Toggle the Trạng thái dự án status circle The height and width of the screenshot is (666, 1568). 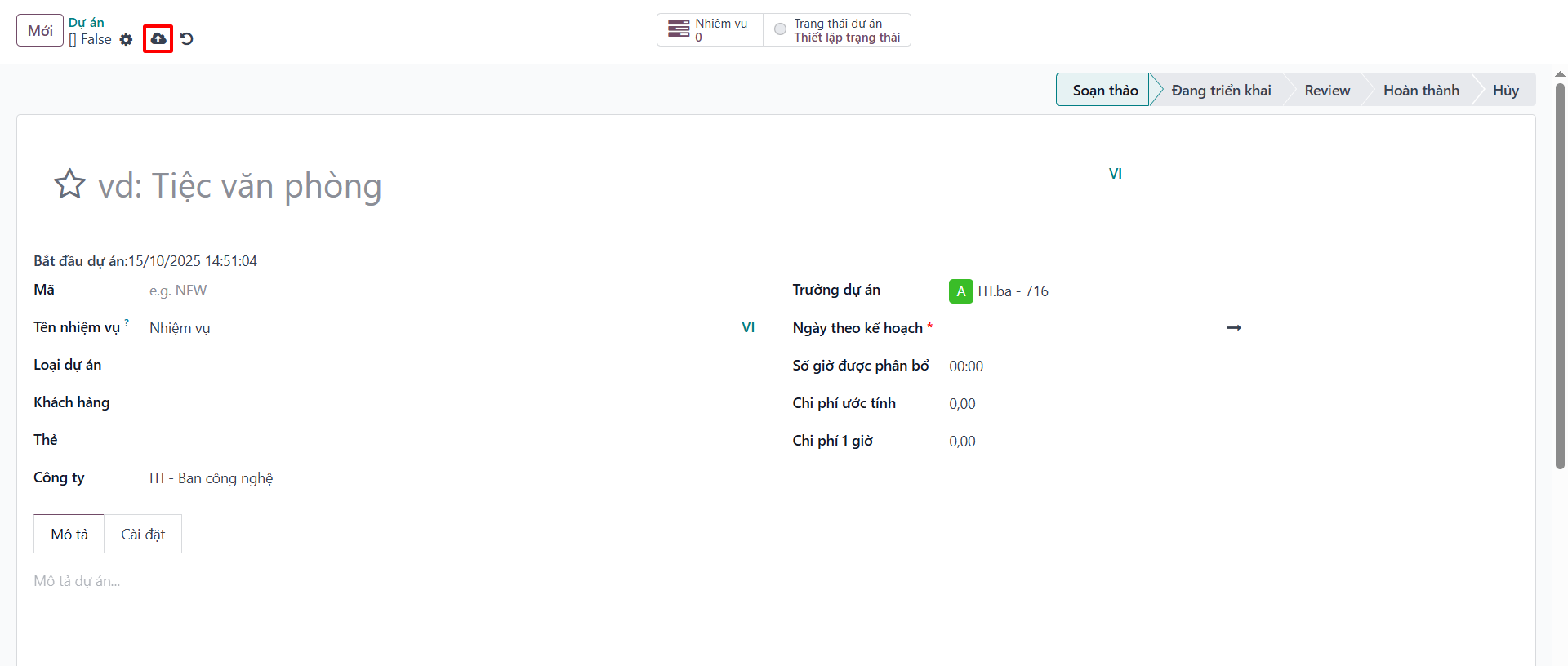pyautogui.click(x=780, y=29)
